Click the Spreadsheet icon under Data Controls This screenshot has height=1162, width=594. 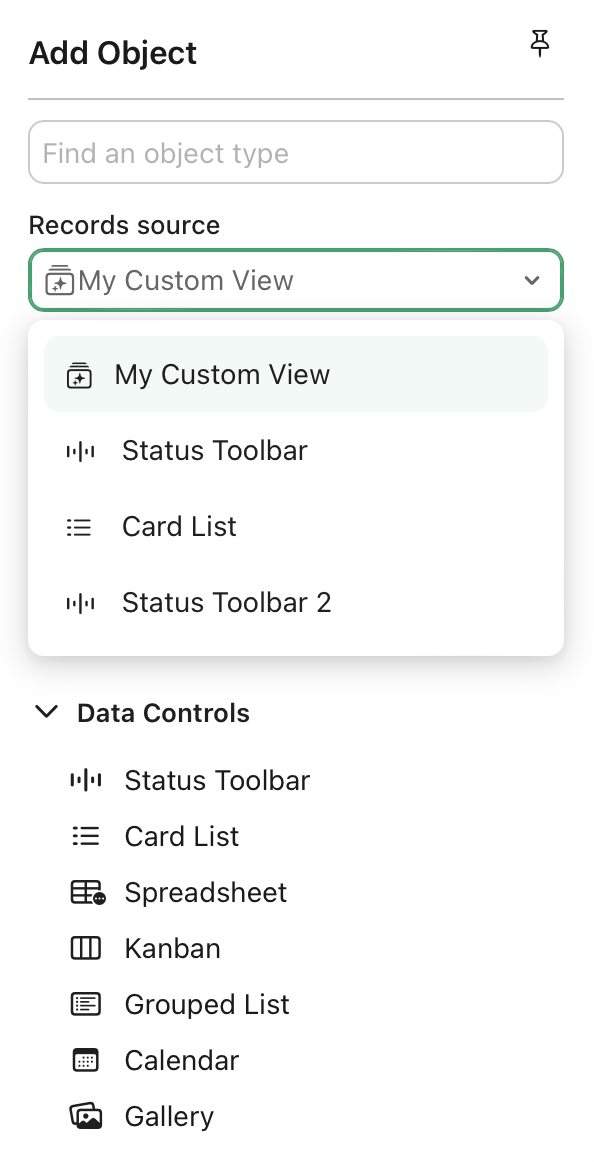point(86,892)
